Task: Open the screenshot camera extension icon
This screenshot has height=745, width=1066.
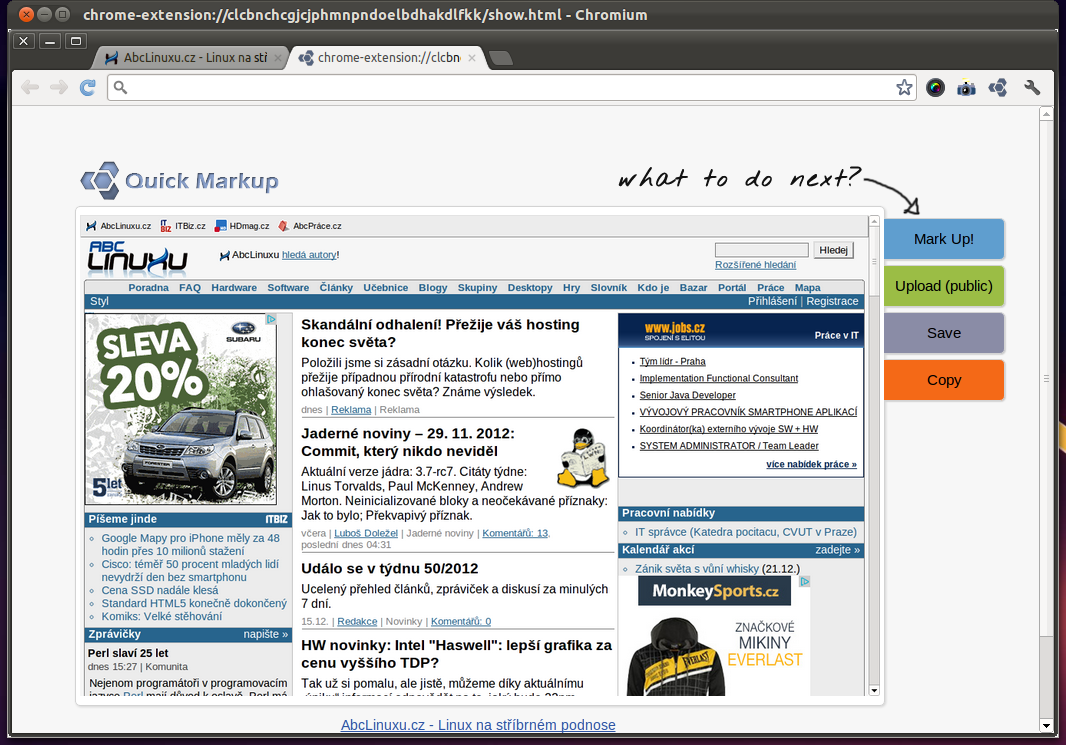Action: pos(966,88)
